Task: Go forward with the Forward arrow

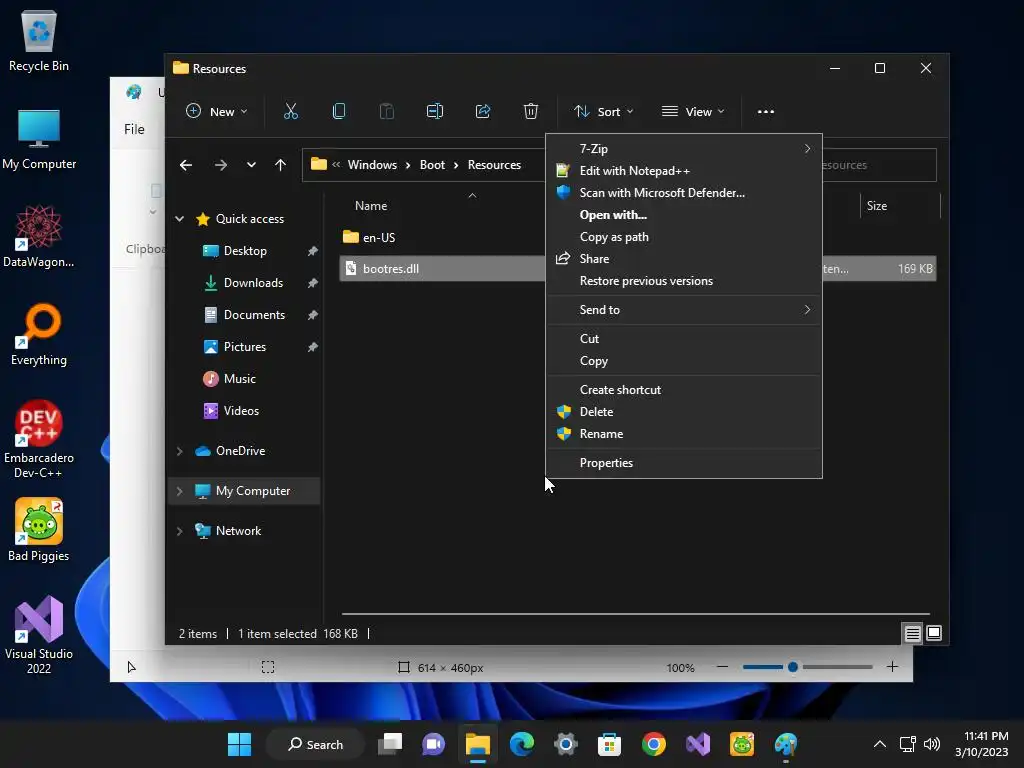Action: click(x=221, y=165)
